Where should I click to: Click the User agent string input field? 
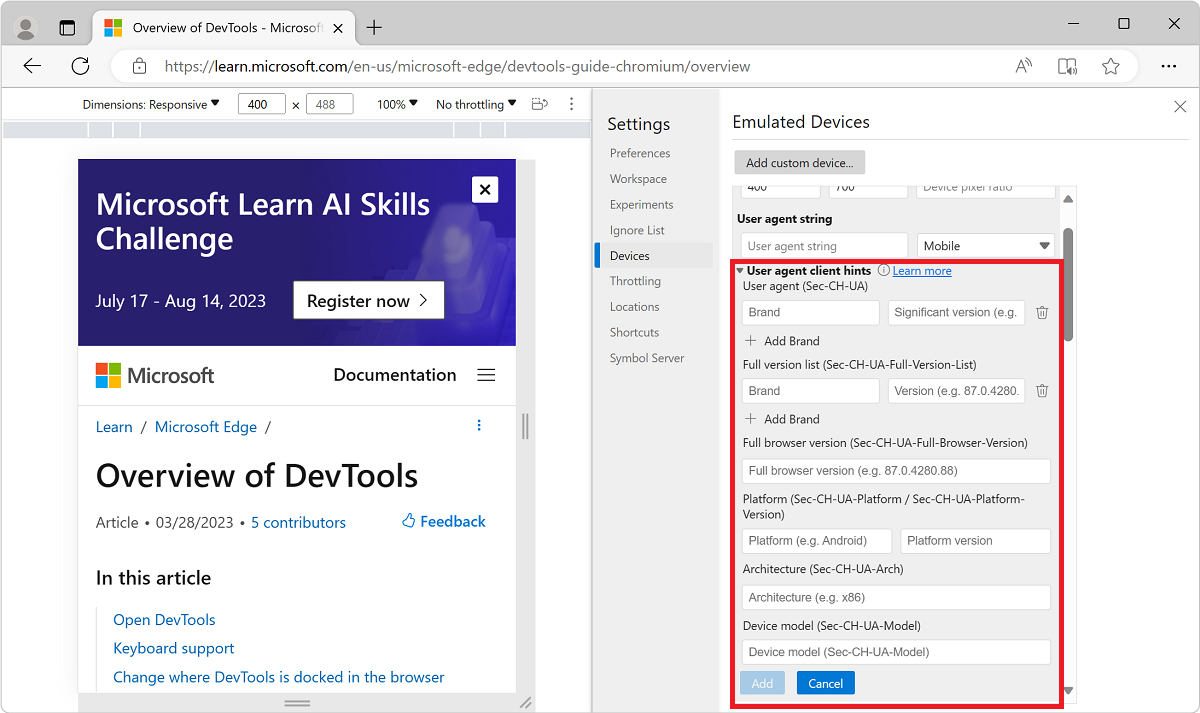coord(823,245)
